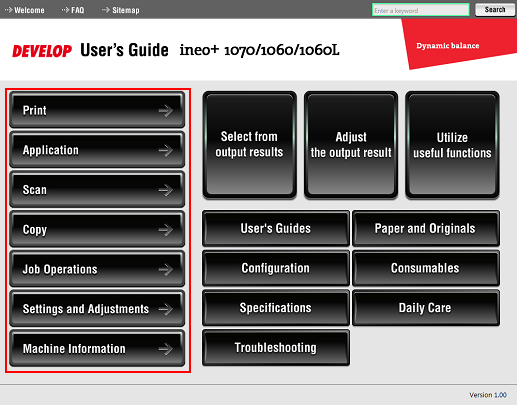Open the User's Guides page
This screenshot has width=517, height=405.
point(276,228)
